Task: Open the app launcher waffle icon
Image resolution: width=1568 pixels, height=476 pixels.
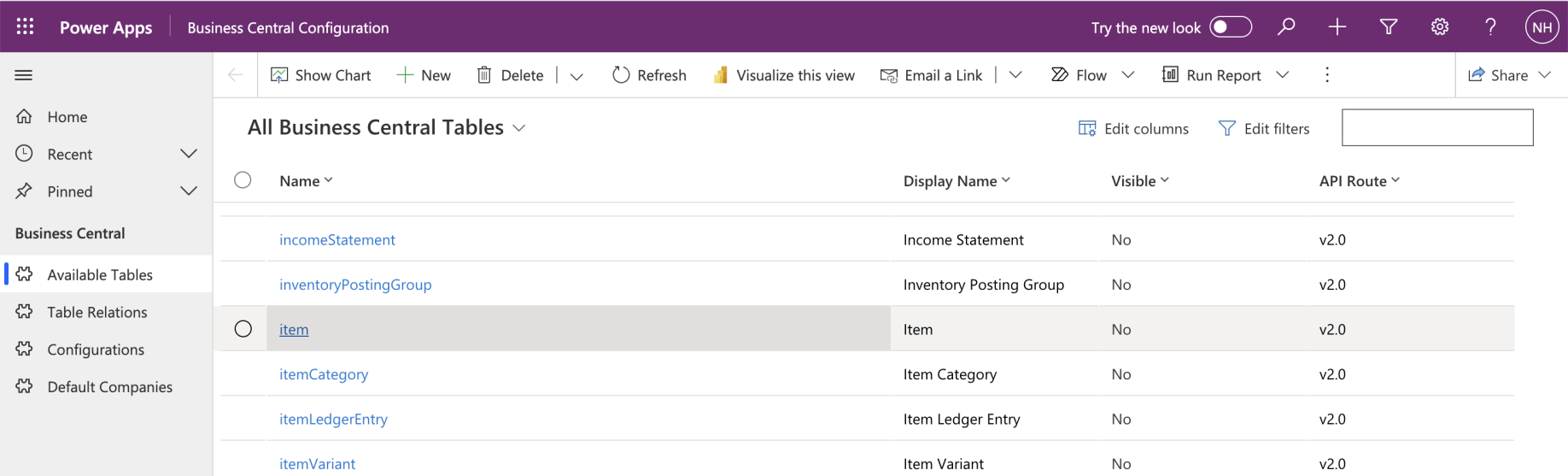Action: click(25, 26)
